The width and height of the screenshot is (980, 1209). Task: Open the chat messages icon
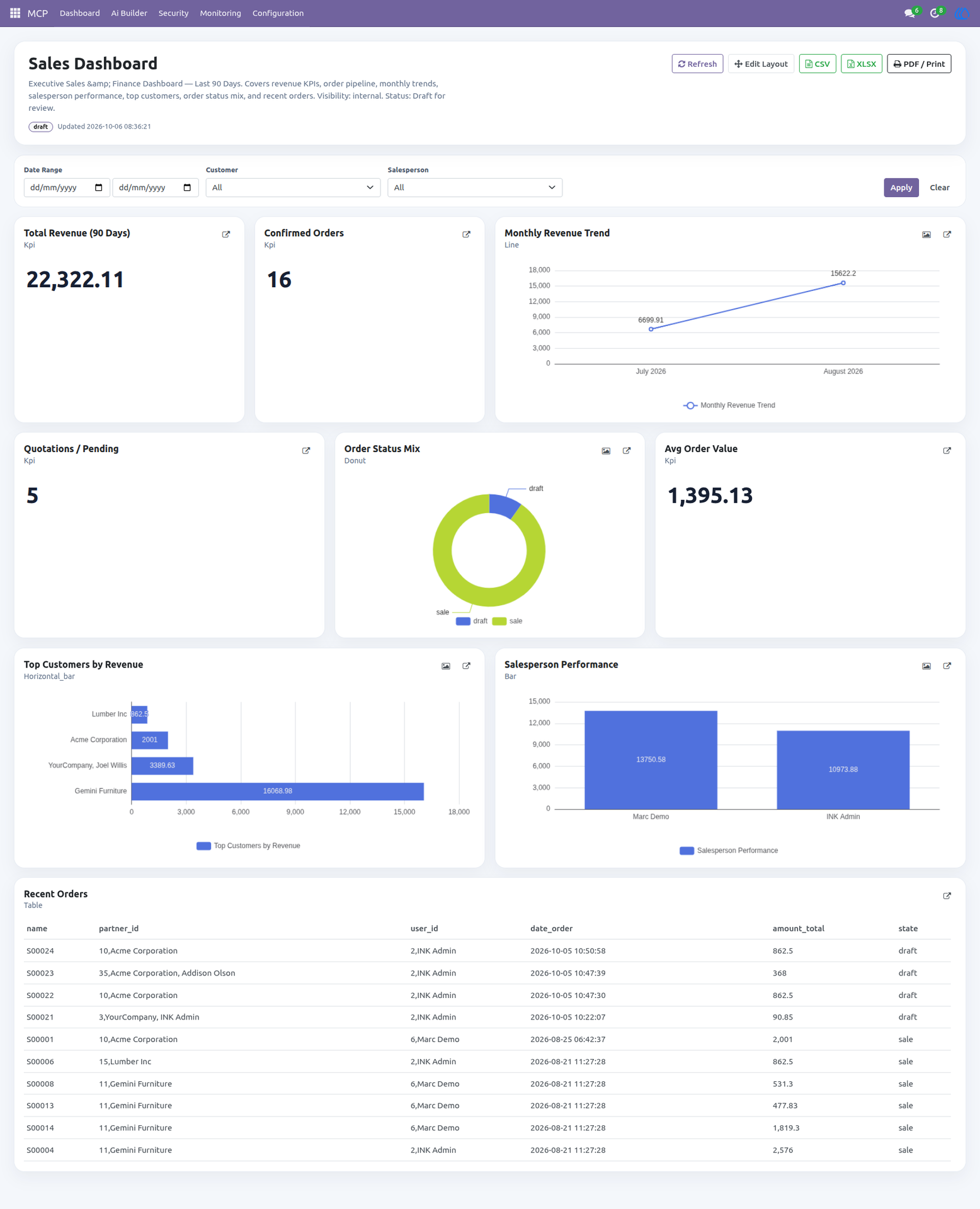click(x=909, y=13)
